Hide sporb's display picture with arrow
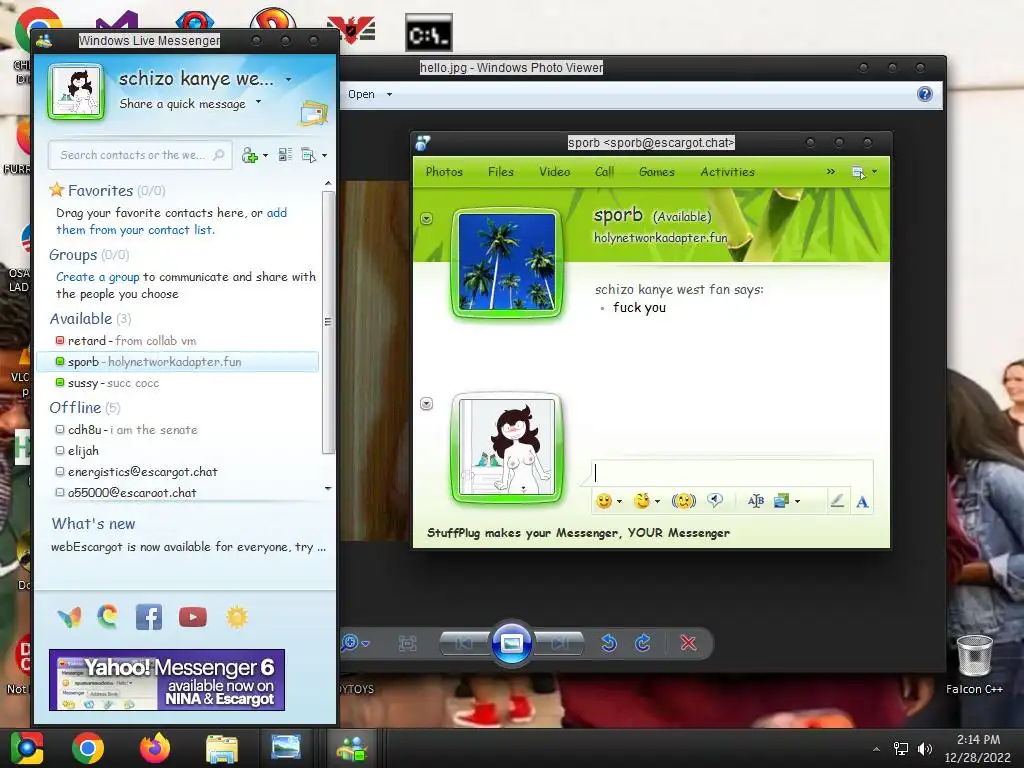Screen dimensions: 1024x768 pos(426,219)
